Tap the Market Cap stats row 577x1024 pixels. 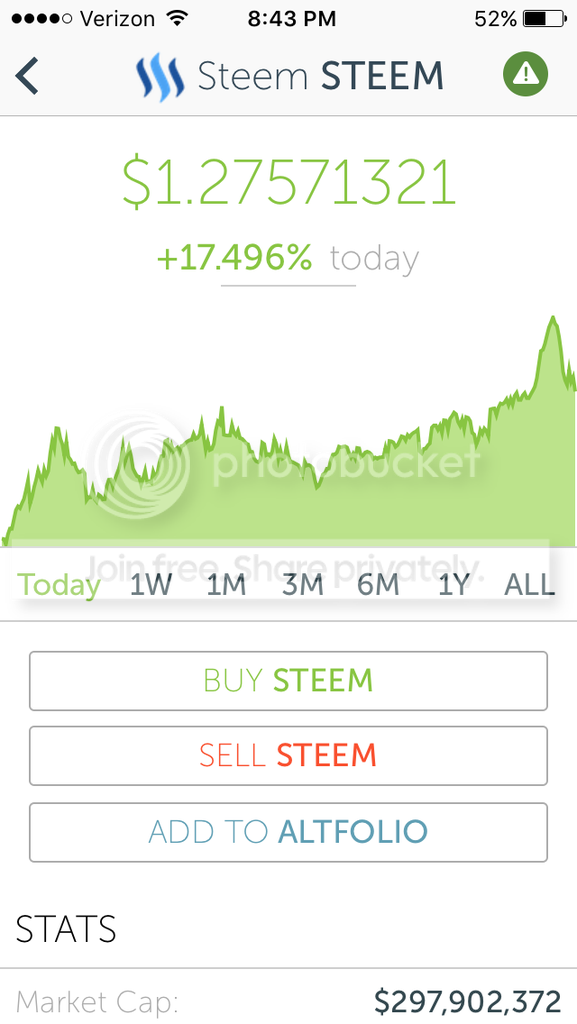click(x=288, y=1002)
